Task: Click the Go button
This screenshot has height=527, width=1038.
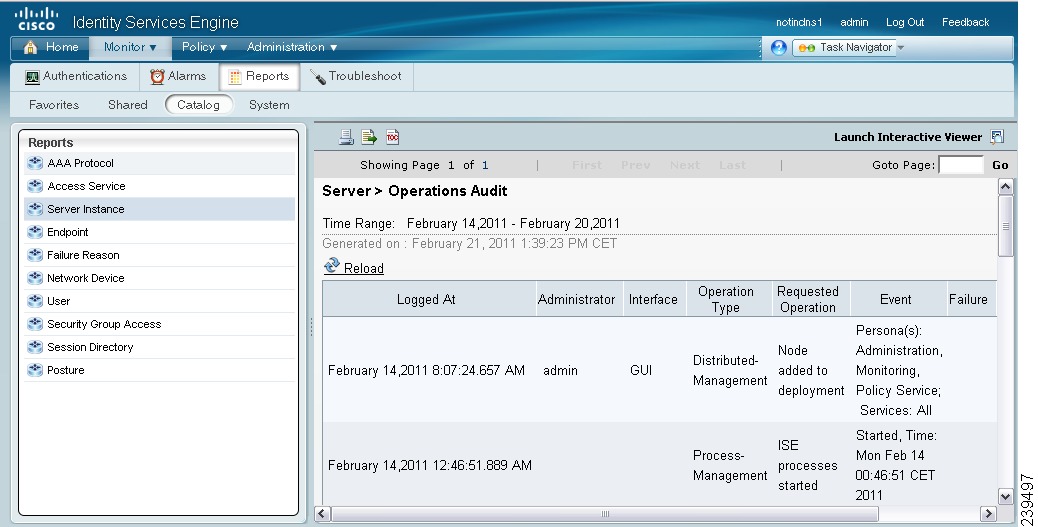Action: pyautogui.click(x=1000, y=165)
